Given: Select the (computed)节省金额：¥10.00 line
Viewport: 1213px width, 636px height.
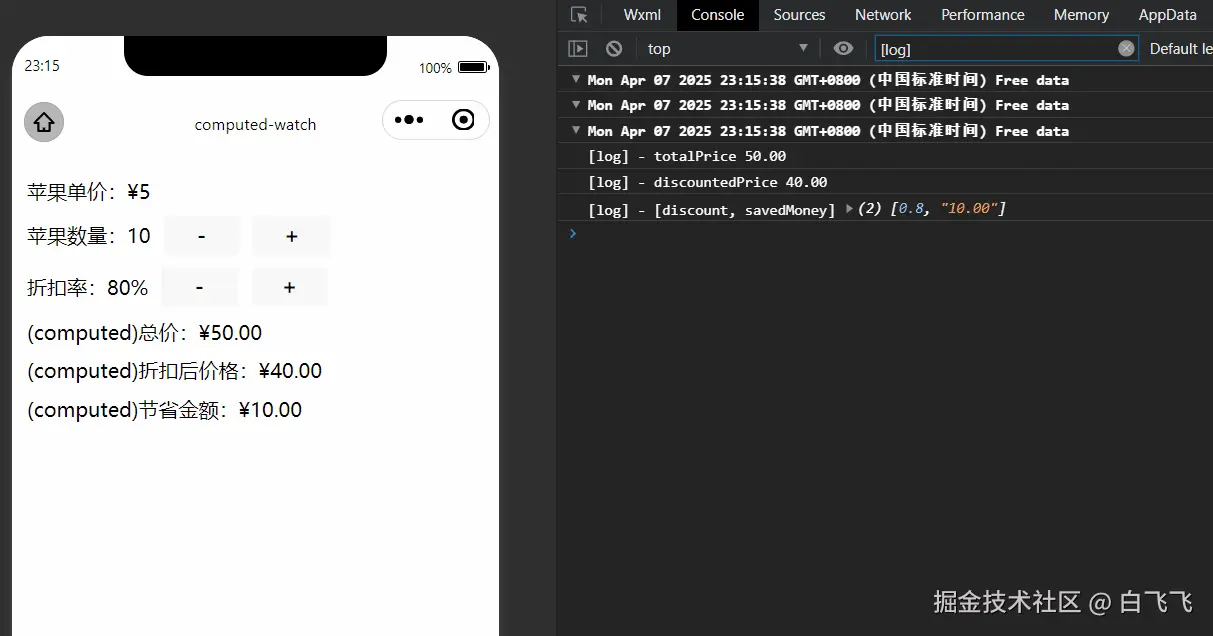Looking at the screenshot, I should coord(164,410).
